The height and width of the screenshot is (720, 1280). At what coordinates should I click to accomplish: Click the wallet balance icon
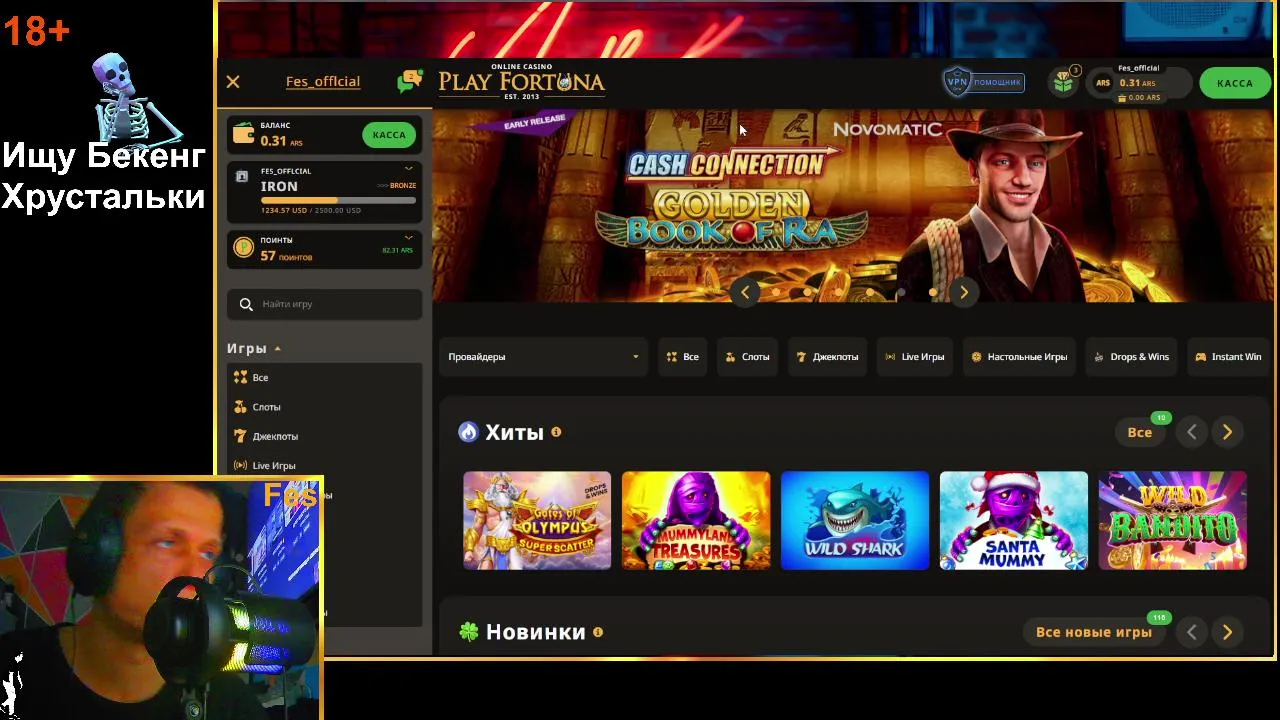(x=243, y=133)
